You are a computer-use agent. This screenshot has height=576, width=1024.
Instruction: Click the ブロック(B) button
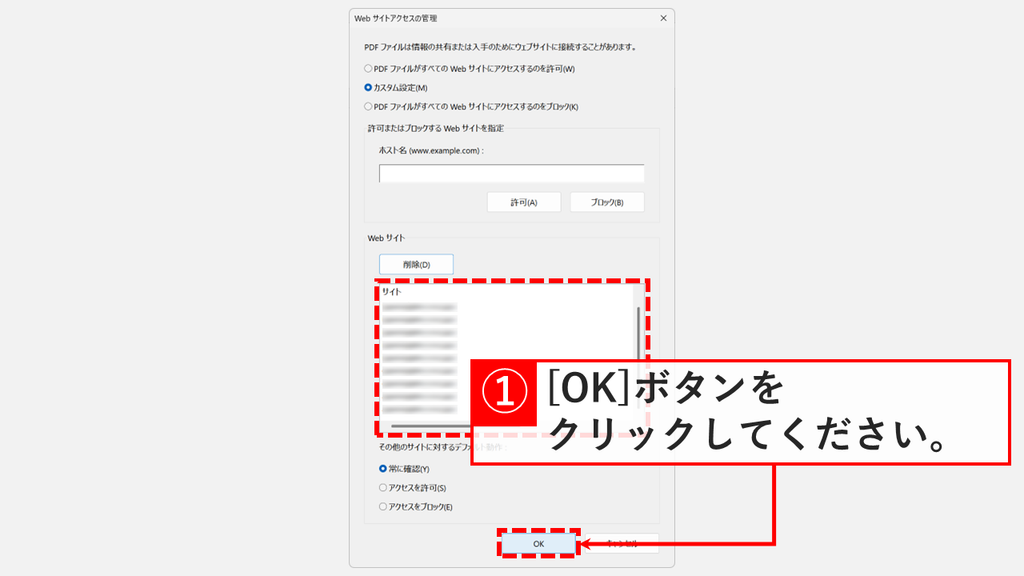607,202
